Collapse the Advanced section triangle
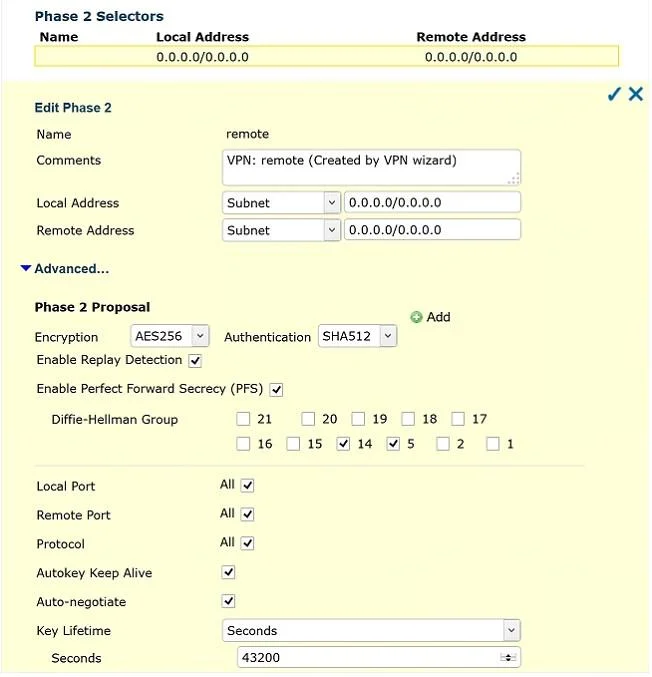This screenshot has height=677, width=652. (25, 268)
